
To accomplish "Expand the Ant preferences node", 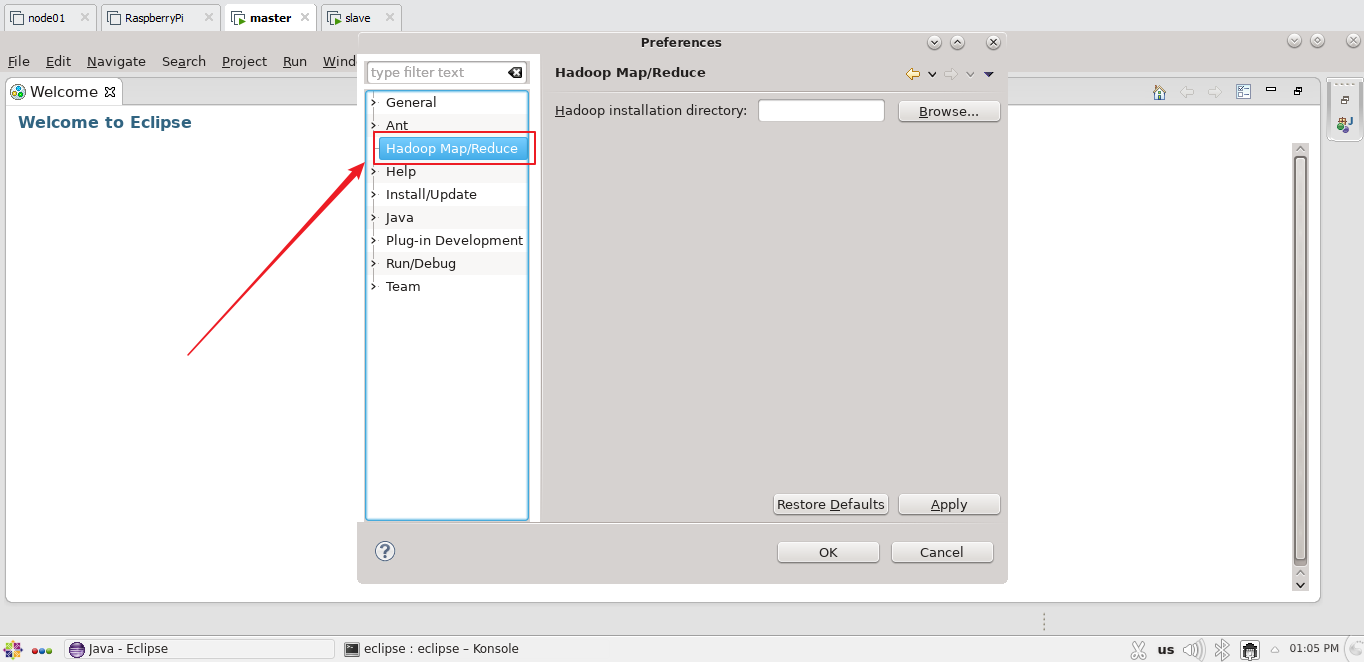I will coord(374,125).
